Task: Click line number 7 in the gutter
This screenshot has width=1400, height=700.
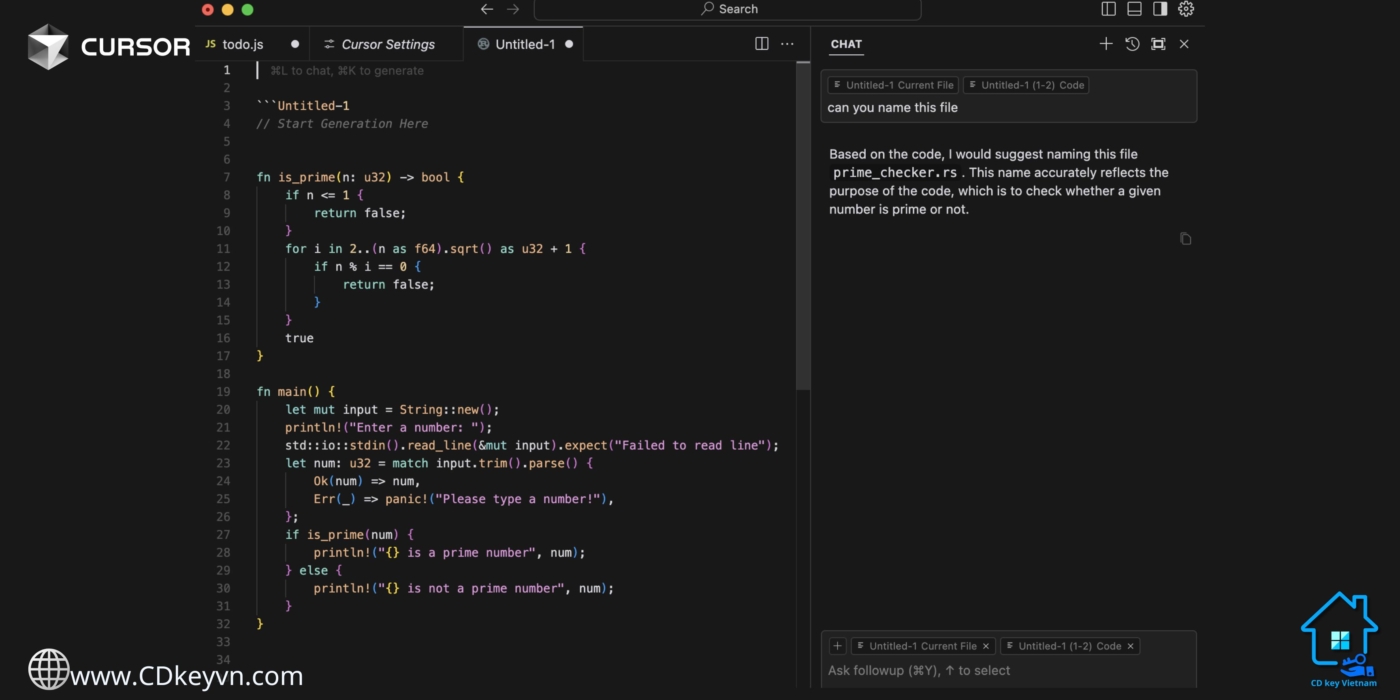Action: (227, 177)
